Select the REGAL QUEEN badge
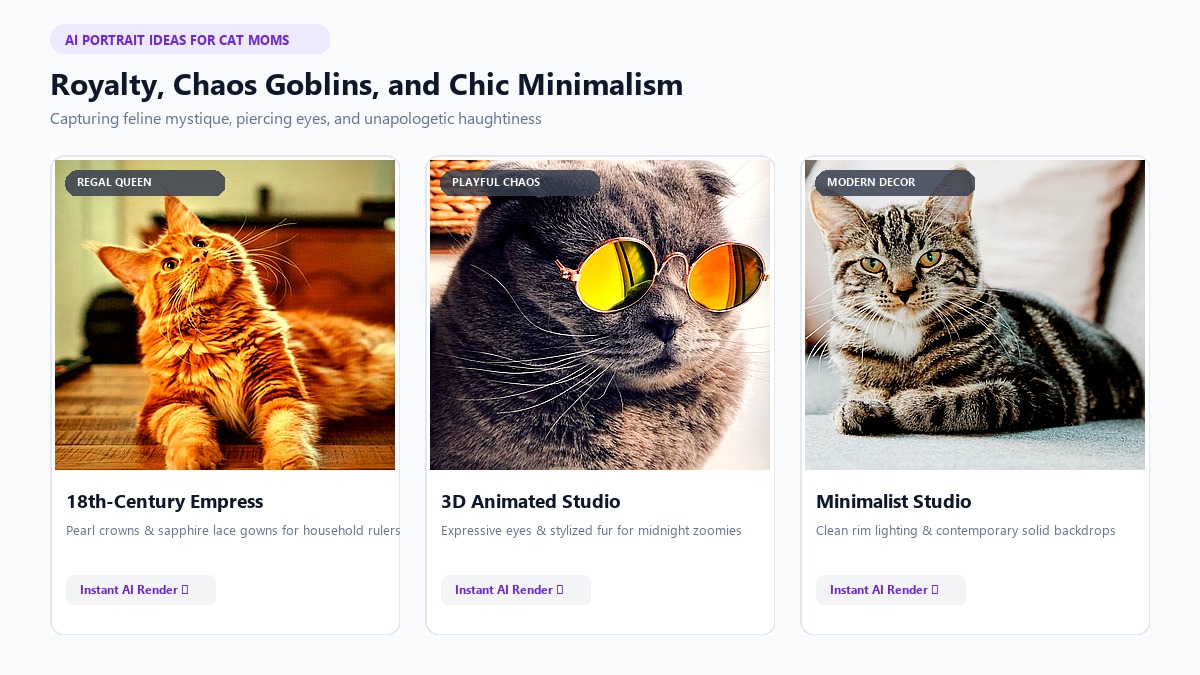 (145, 183)
